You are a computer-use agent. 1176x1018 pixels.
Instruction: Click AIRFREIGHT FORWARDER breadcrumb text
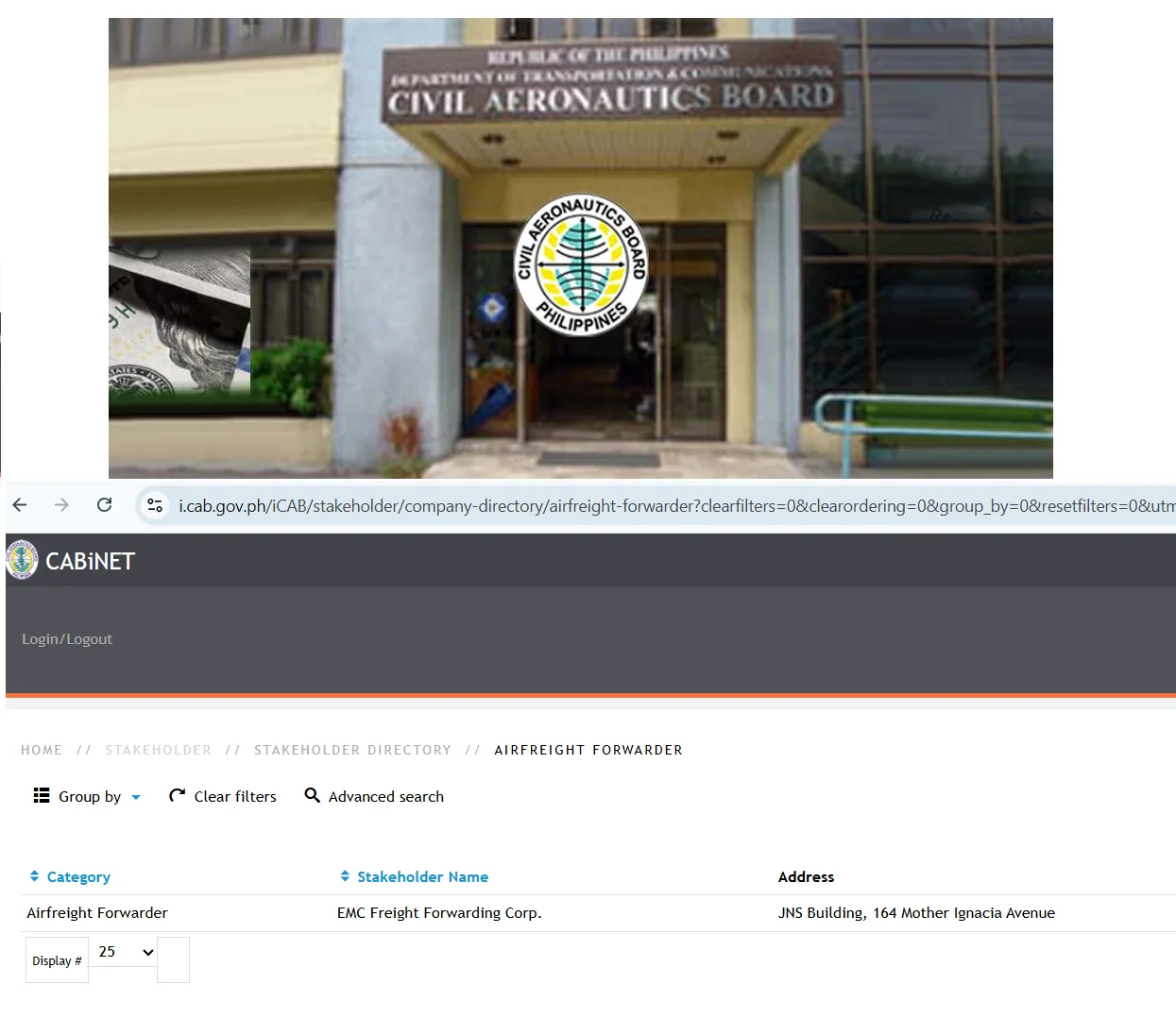[588, 750]
